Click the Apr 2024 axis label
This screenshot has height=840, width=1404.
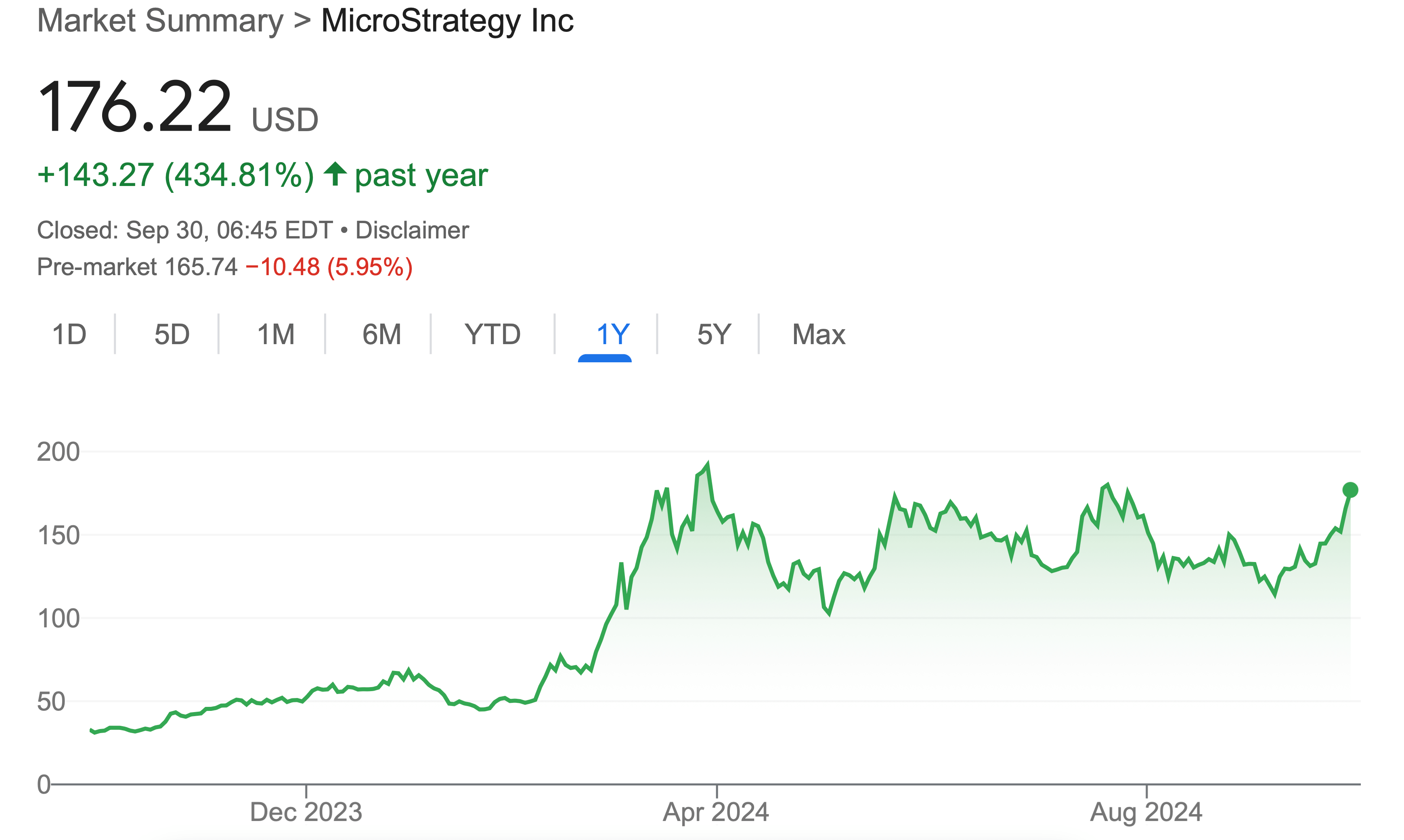coord(716,812)
